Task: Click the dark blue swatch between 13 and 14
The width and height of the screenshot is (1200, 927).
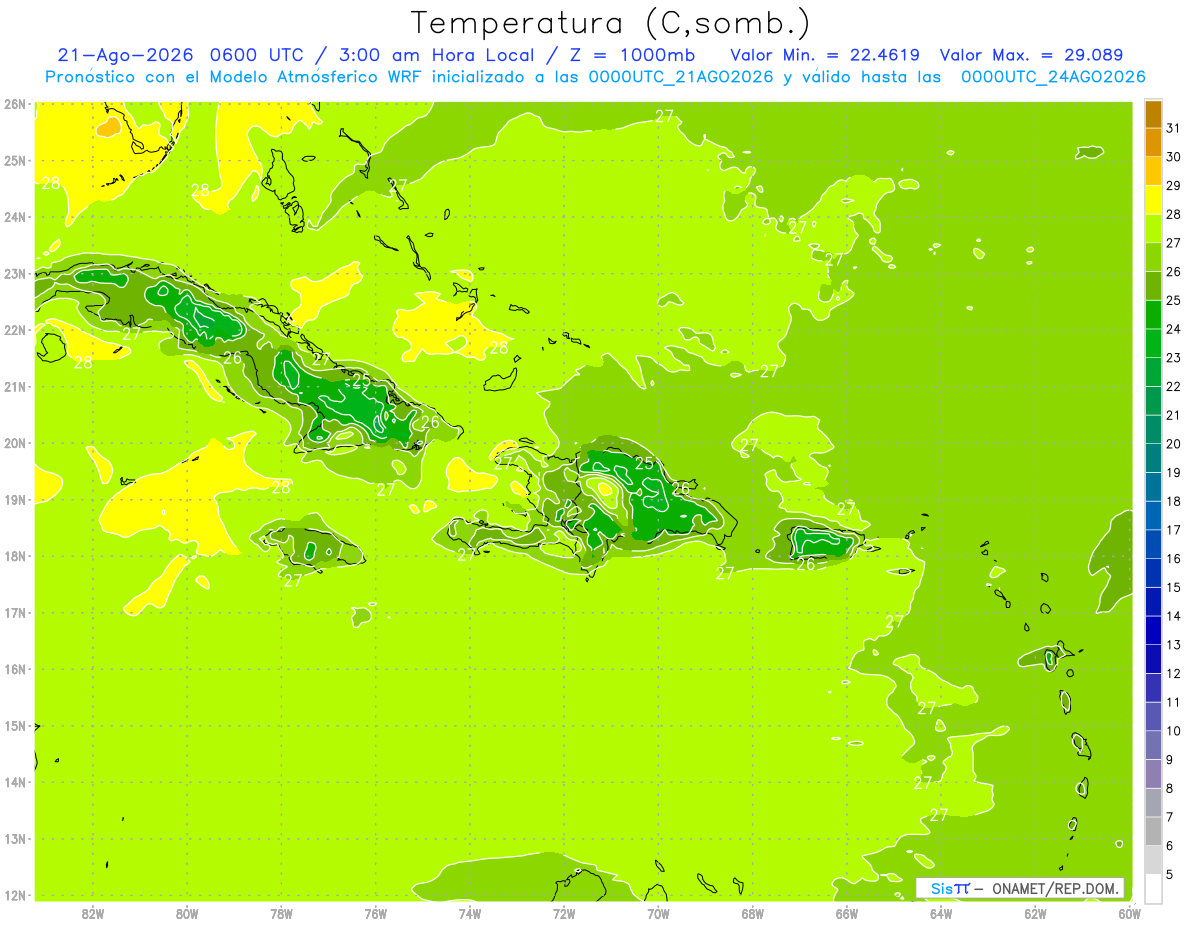Action: point(1153,630)
